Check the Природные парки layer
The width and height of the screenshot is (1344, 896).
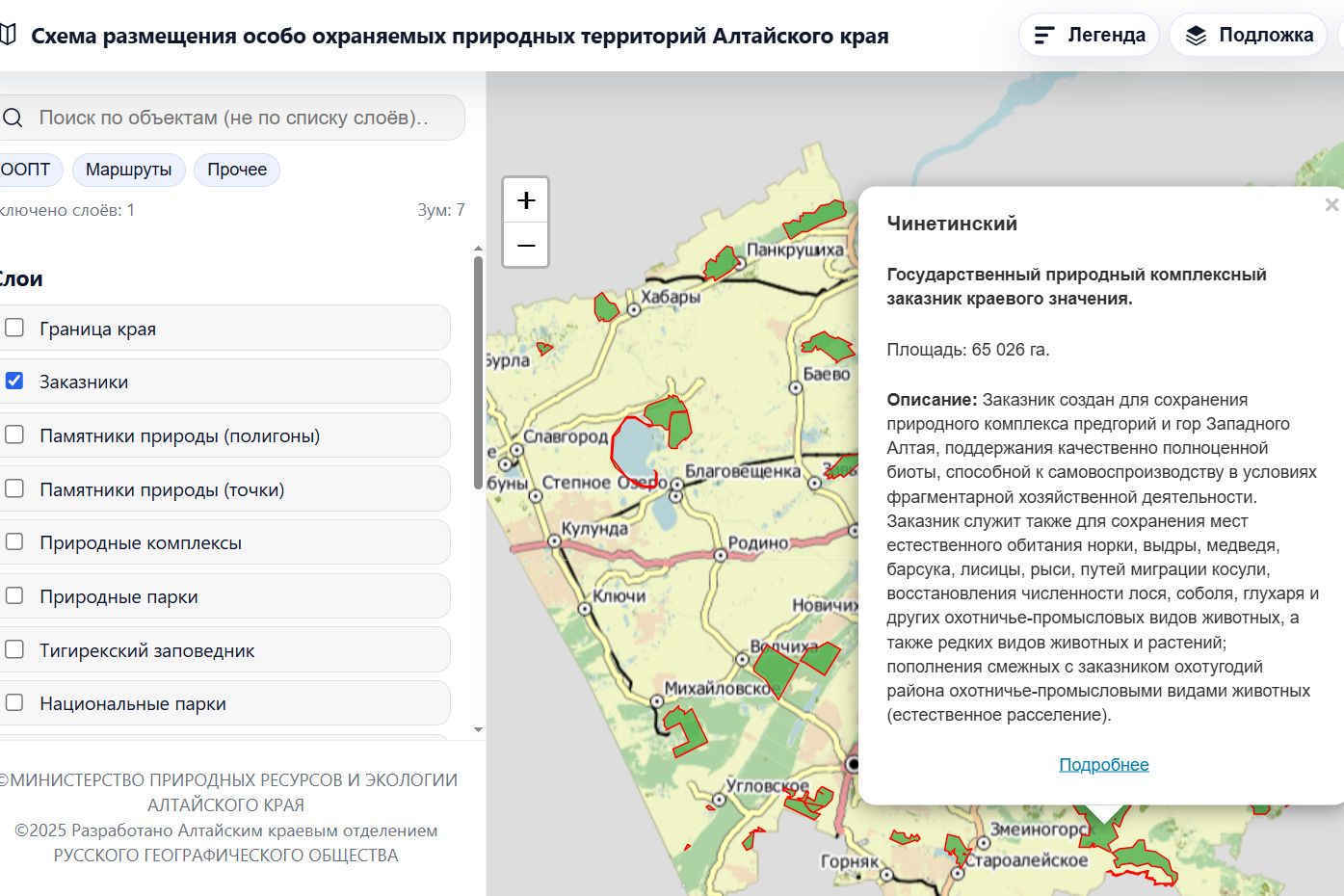pos(13,595)
